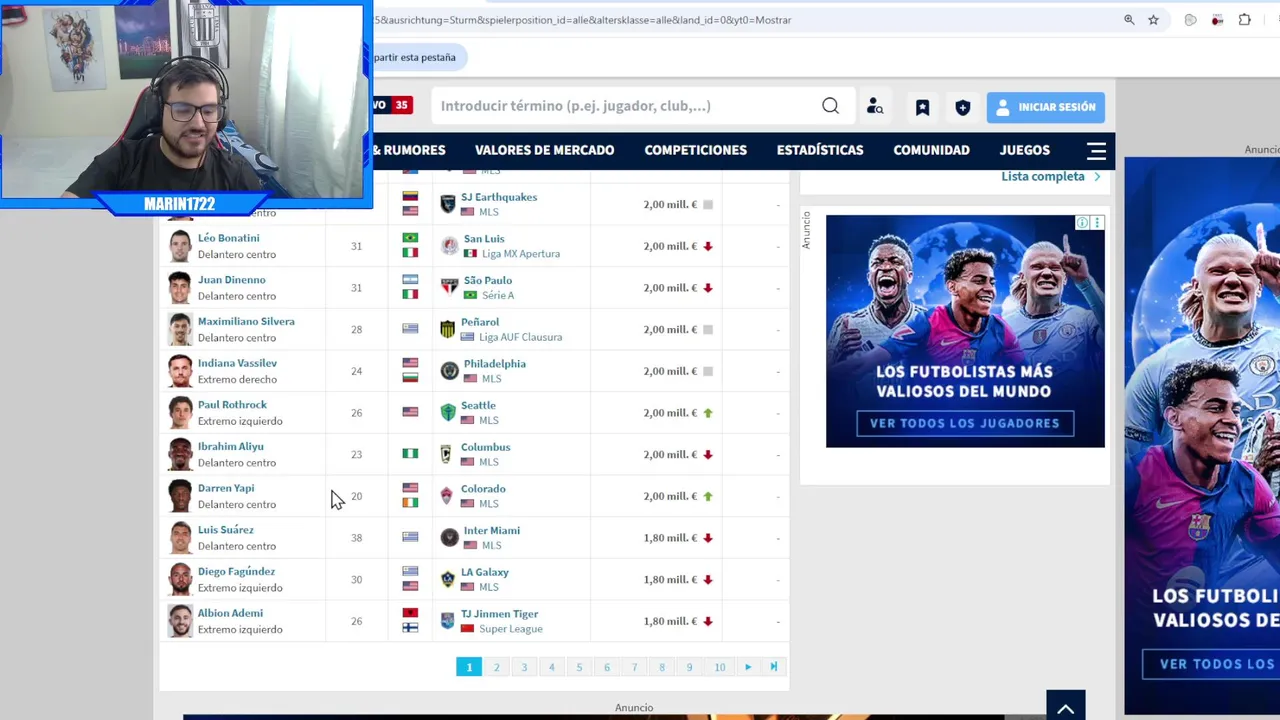Select current page 1 in pagination
Screen dimensions: 1280x720
469,667
